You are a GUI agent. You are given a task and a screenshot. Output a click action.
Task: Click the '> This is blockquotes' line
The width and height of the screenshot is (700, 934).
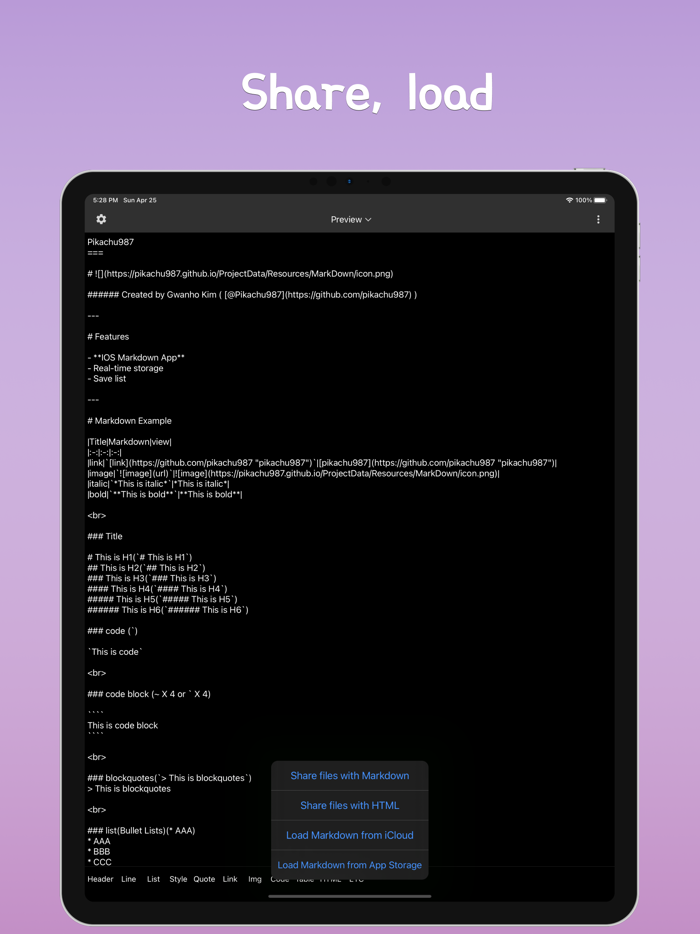point(129,789)
